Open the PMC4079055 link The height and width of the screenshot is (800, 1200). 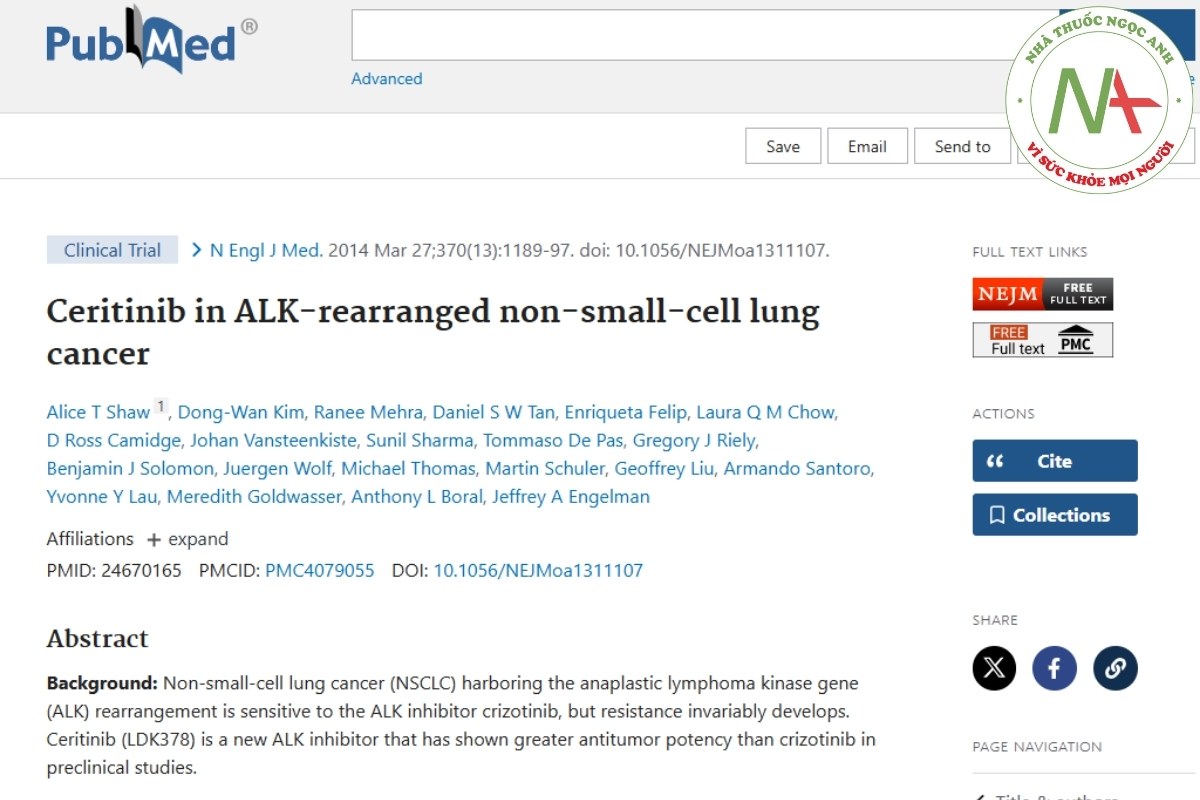pyautogui.click(x=319, y=571)
